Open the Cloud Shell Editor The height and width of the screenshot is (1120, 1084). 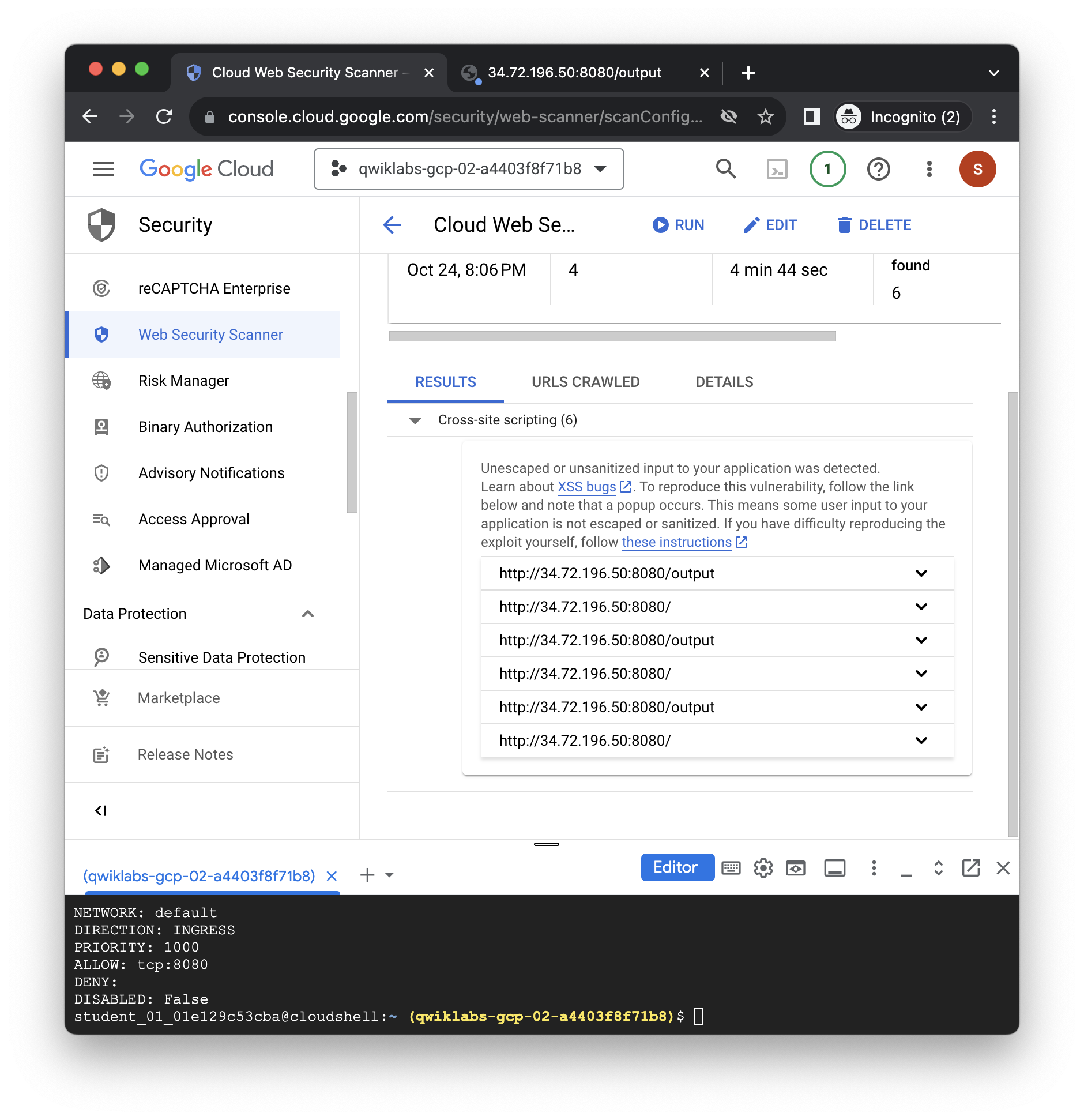(x=677, y=867)
